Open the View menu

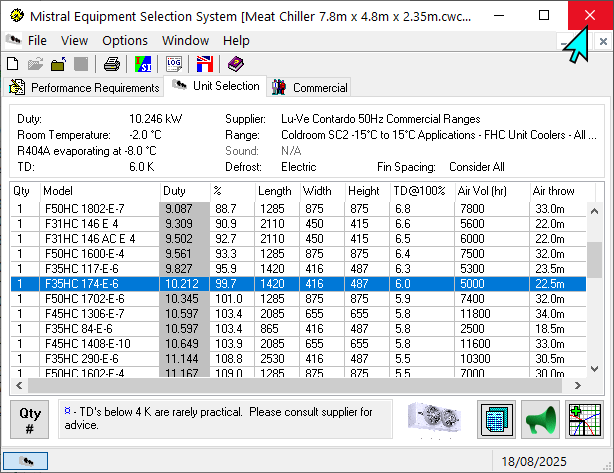74,40
